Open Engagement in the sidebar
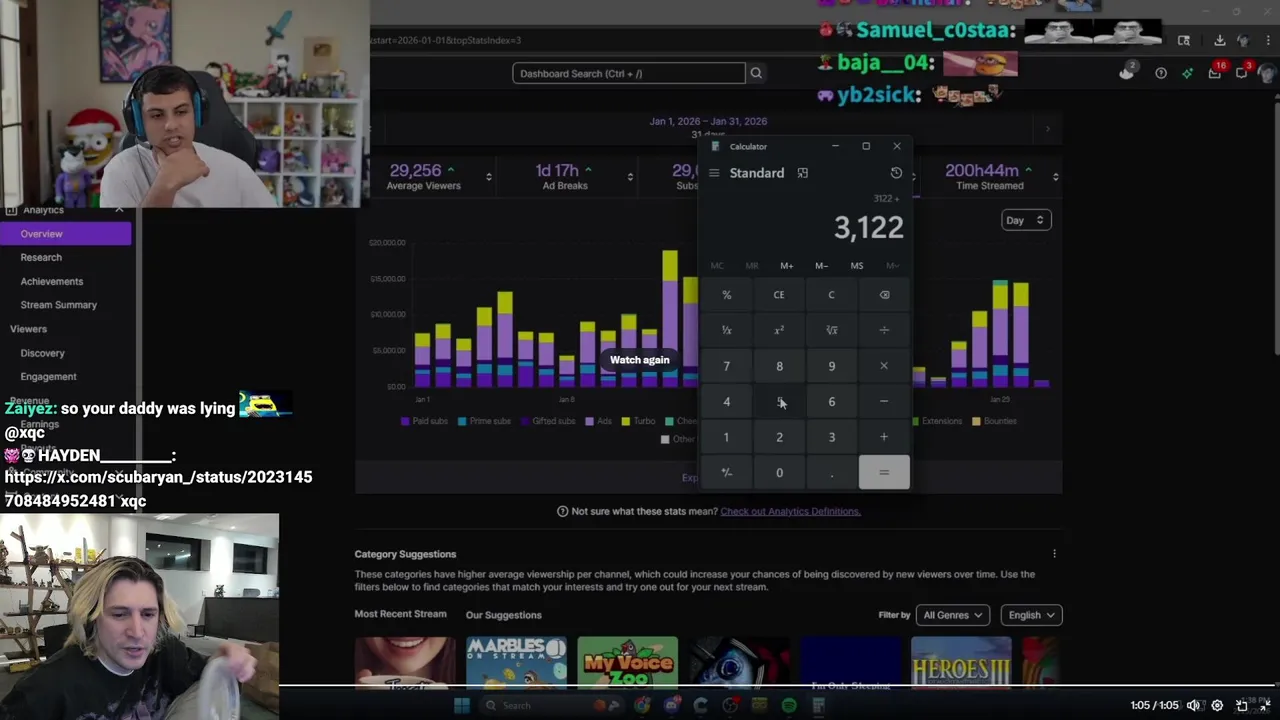 coord(49,377)
